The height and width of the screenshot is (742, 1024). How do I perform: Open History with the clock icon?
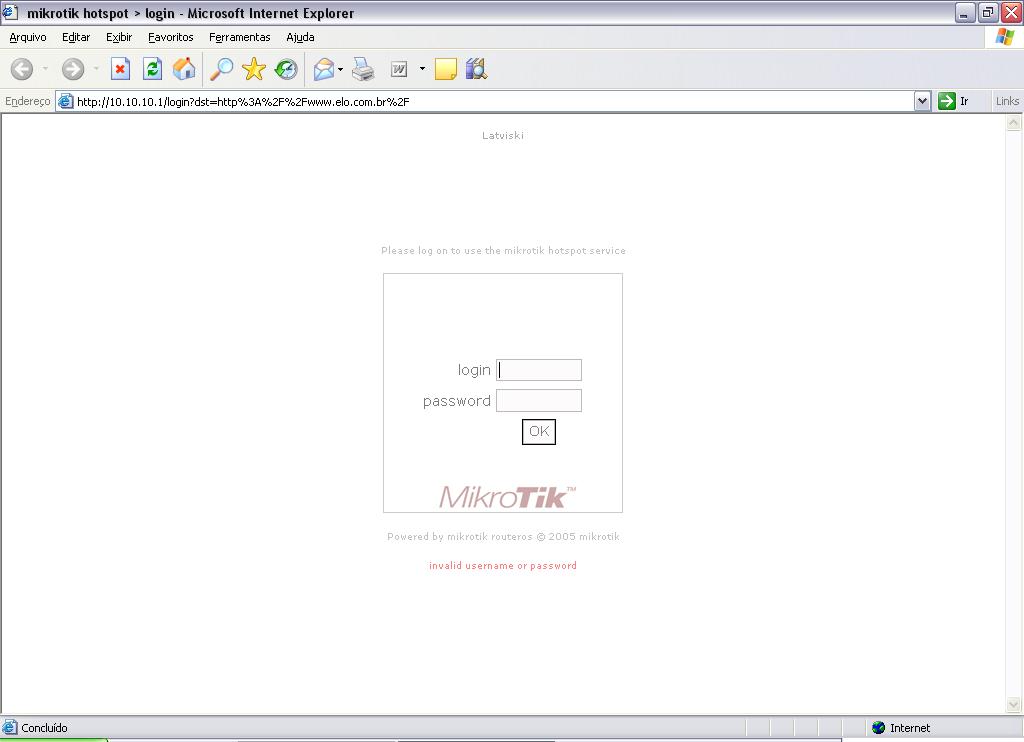point(285,69)
